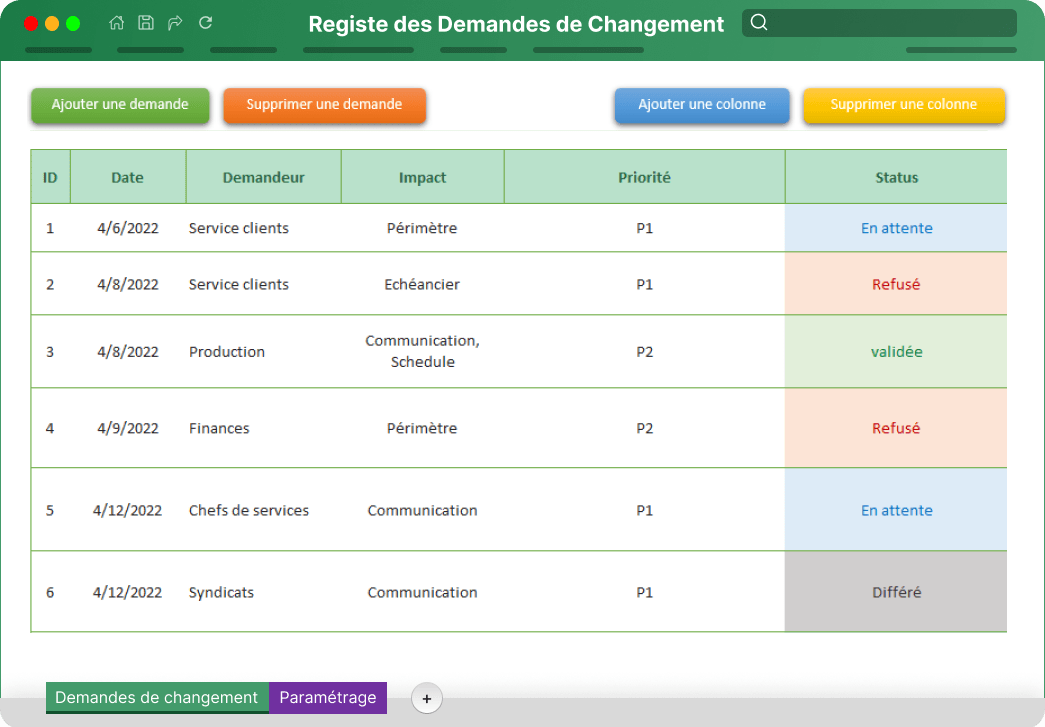This screenshot has width=1045, height=727.
Task: Select the Impact column header
Action: 423,177
